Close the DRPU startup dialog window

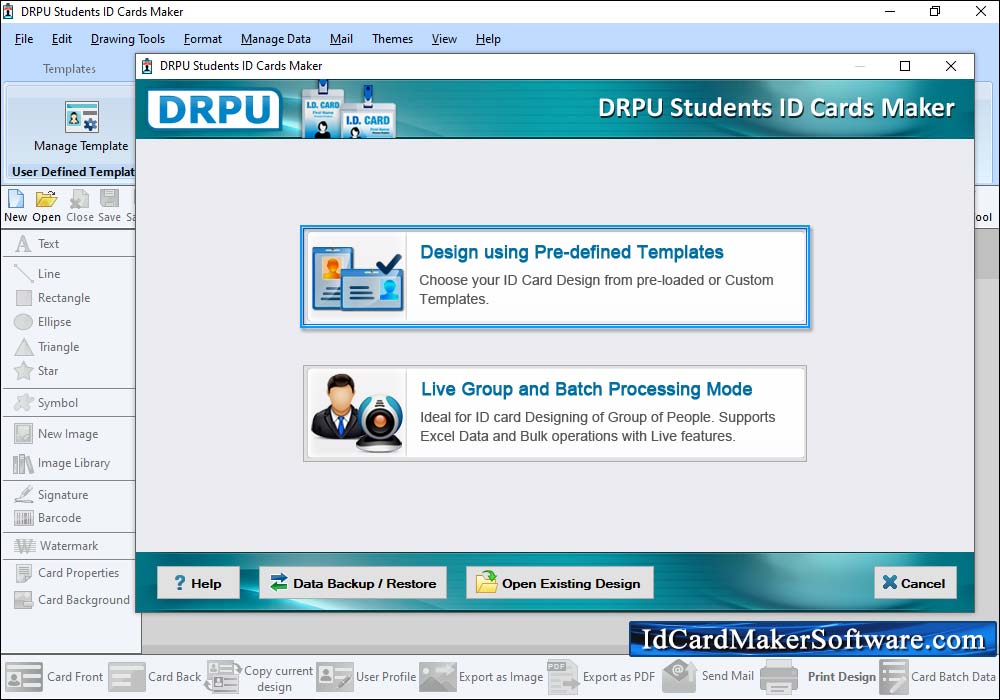(x=951, y=66)
